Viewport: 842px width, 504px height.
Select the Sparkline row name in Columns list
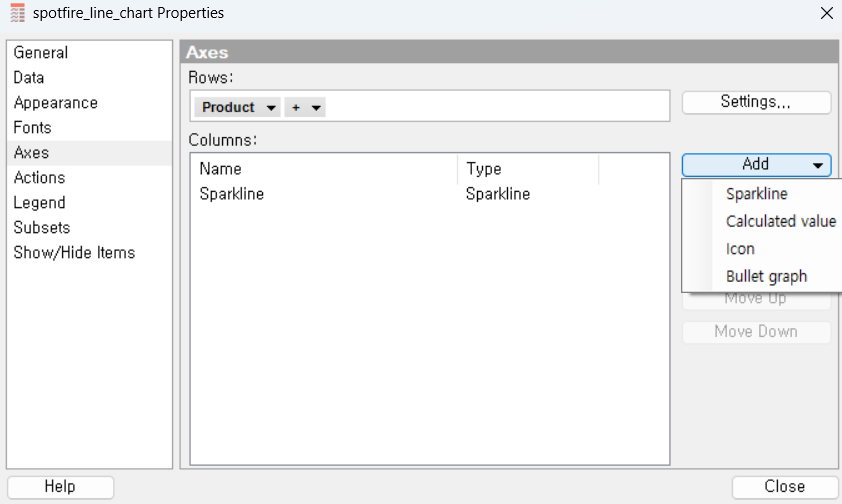pyautogui.click(x=231, y=194)
